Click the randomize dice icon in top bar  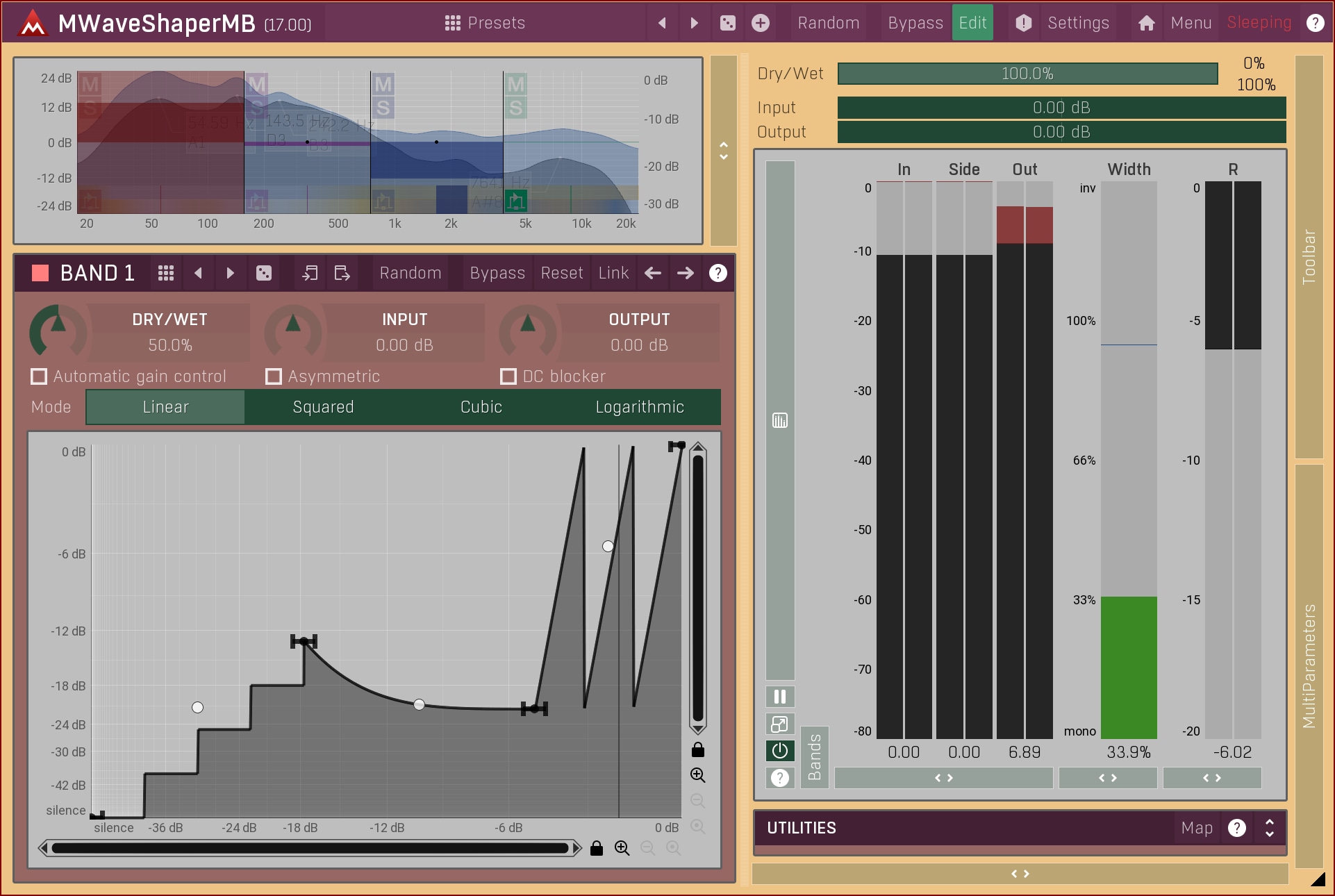727,23
